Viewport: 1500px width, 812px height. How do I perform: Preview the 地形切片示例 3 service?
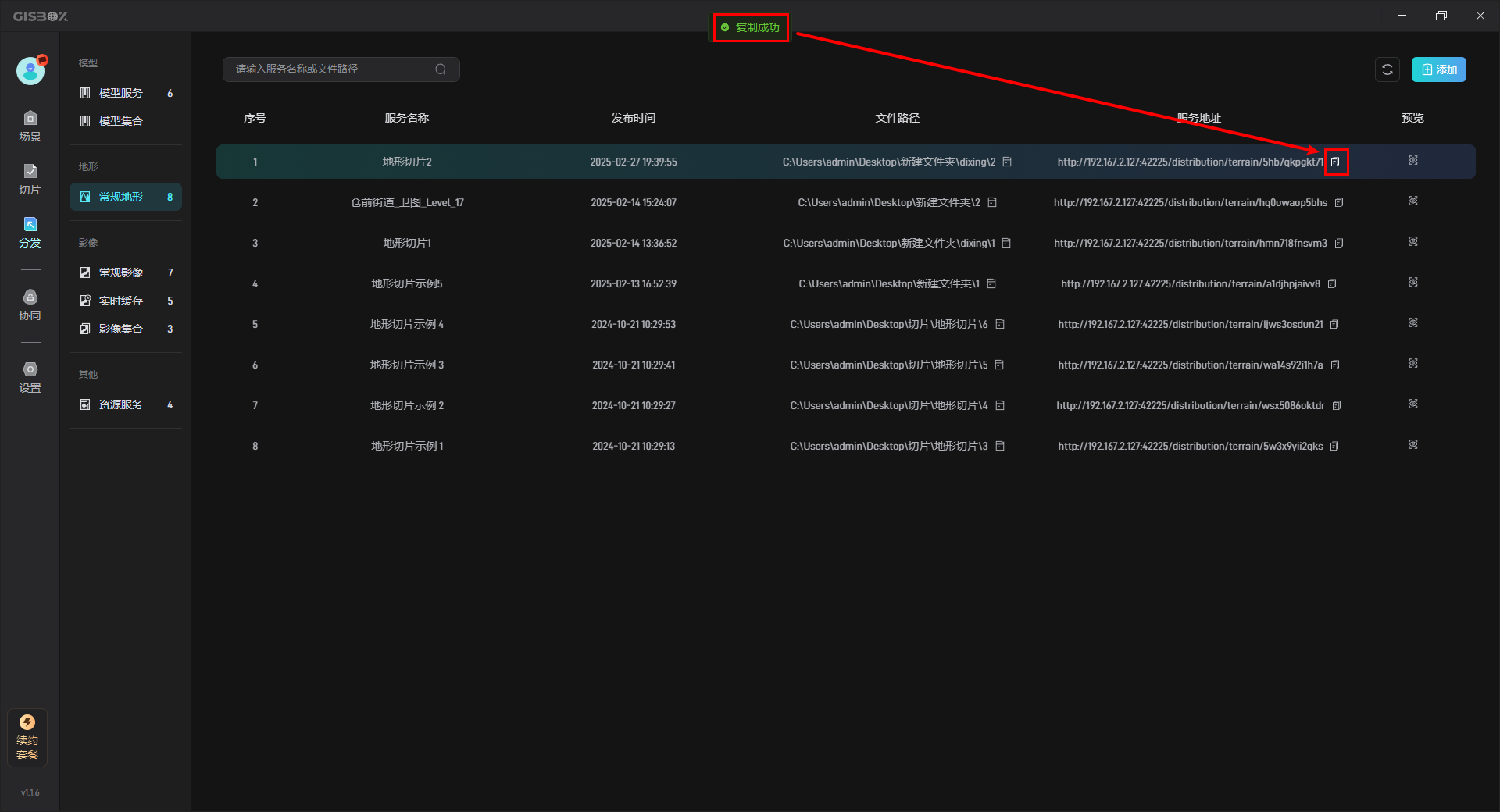(x=1413, y=363)
